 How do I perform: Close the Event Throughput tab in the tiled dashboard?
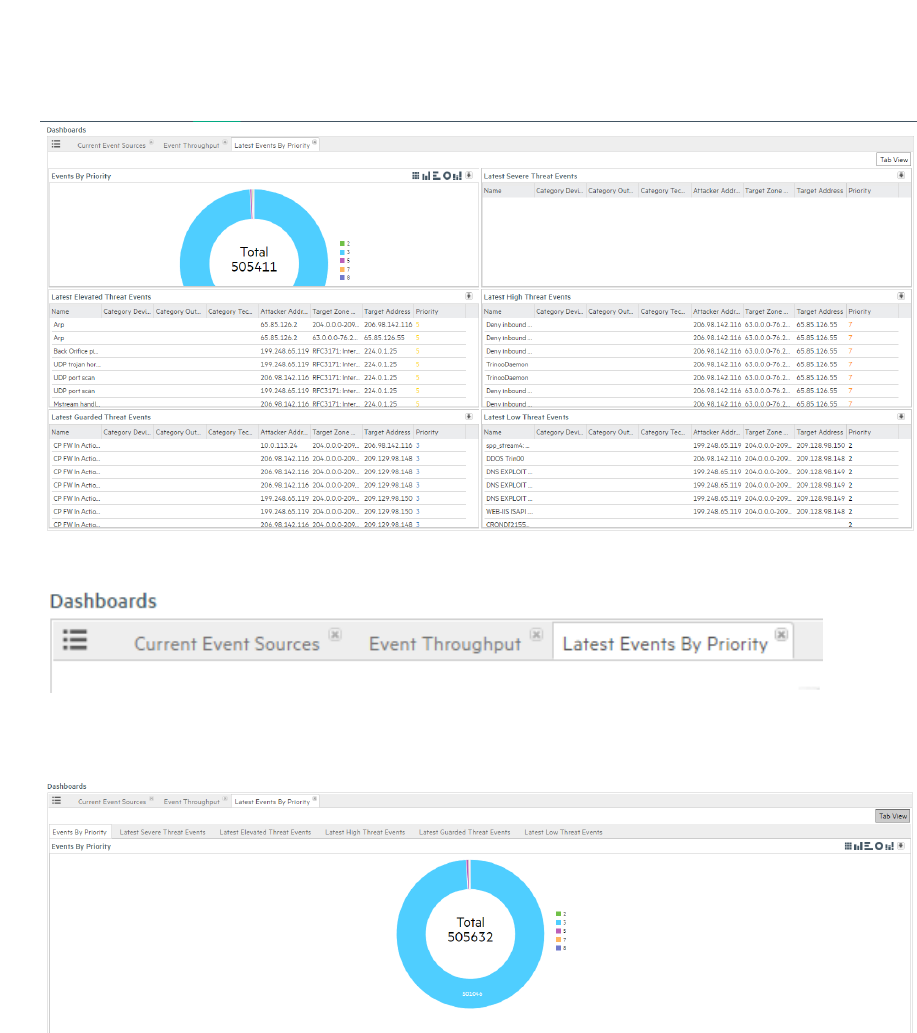click(x=225, y=142)
